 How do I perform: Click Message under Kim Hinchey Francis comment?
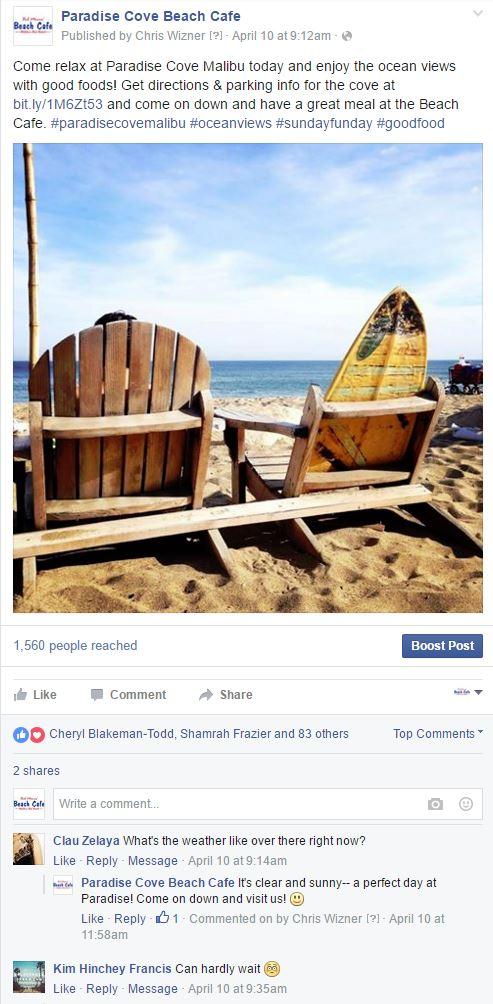coord(153,989)
